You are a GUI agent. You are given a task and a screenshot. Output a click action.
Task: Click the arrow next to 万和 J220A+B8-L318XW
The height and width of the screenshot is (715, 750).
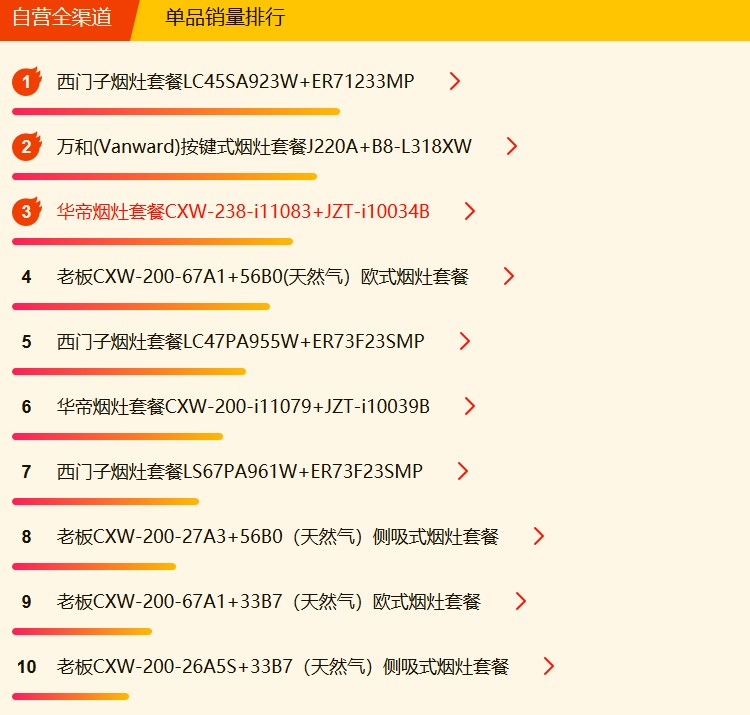512,146
